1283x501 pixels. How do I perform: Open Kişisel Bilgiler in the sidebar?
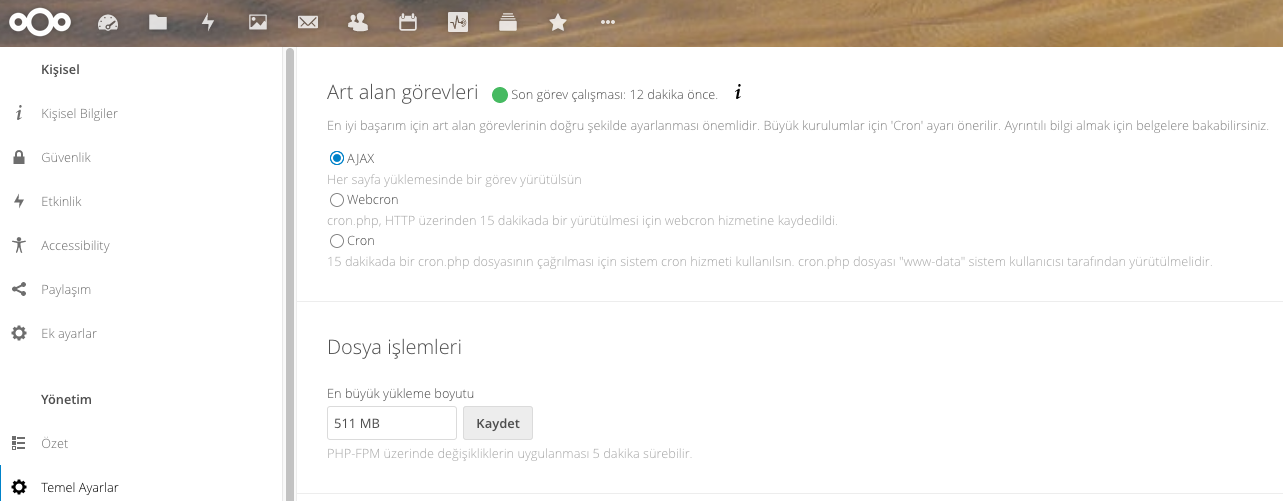(79, 113)
